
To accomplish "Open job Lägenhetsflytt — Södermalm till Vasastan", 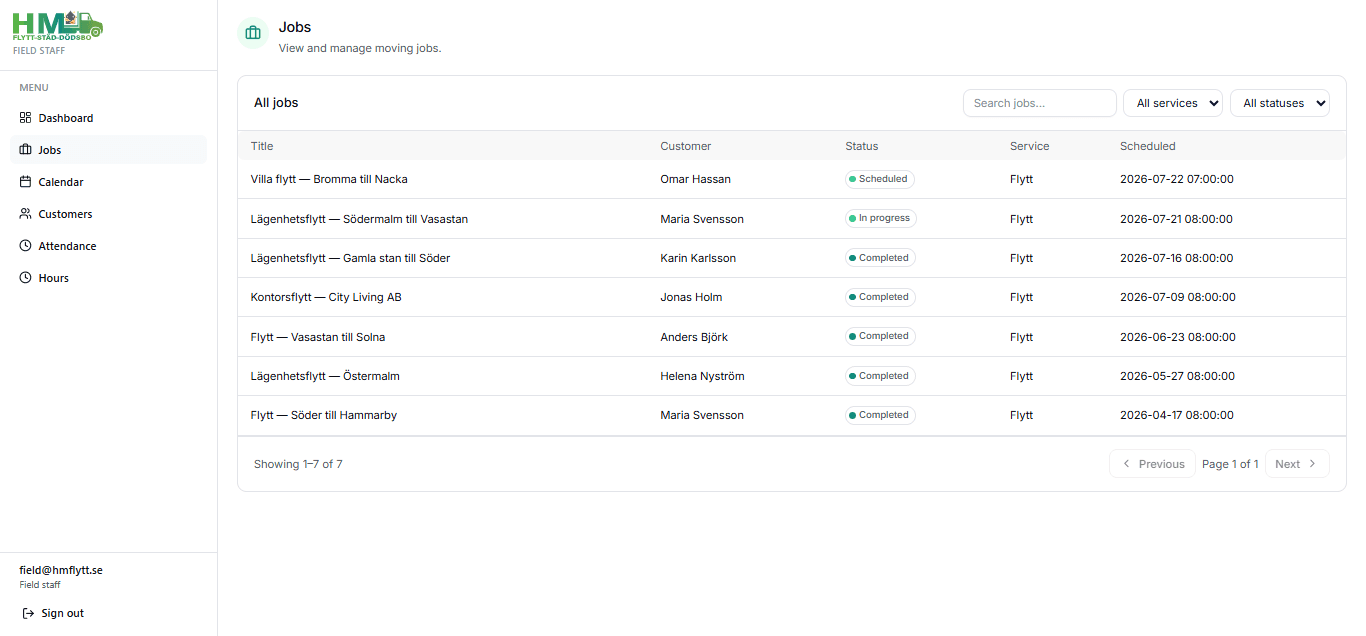I will pos(359,219).
